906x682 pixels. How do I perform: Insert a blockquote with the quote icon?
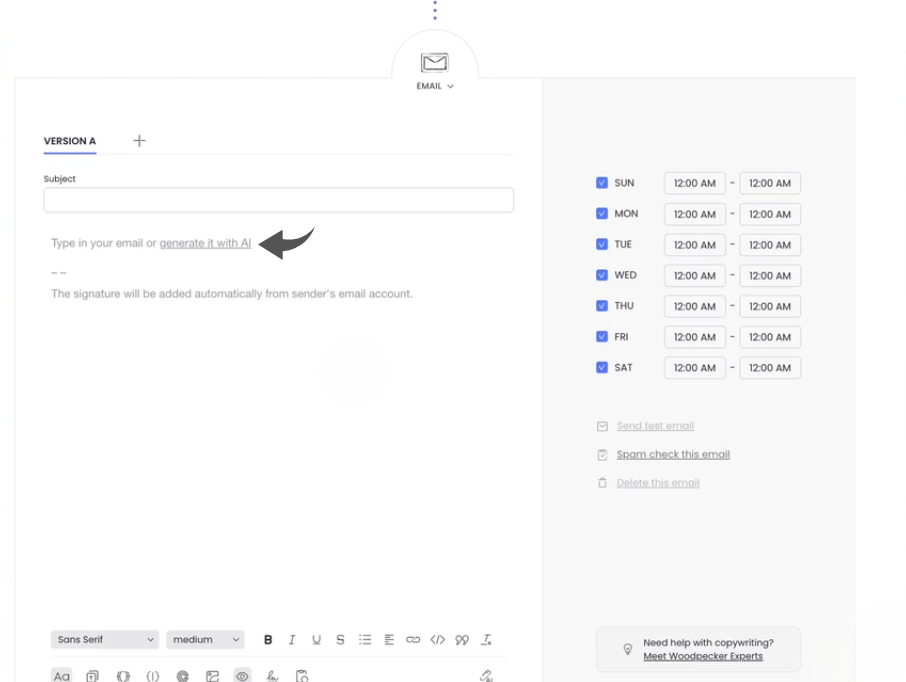pyautogui.click(x=462, y=640)
